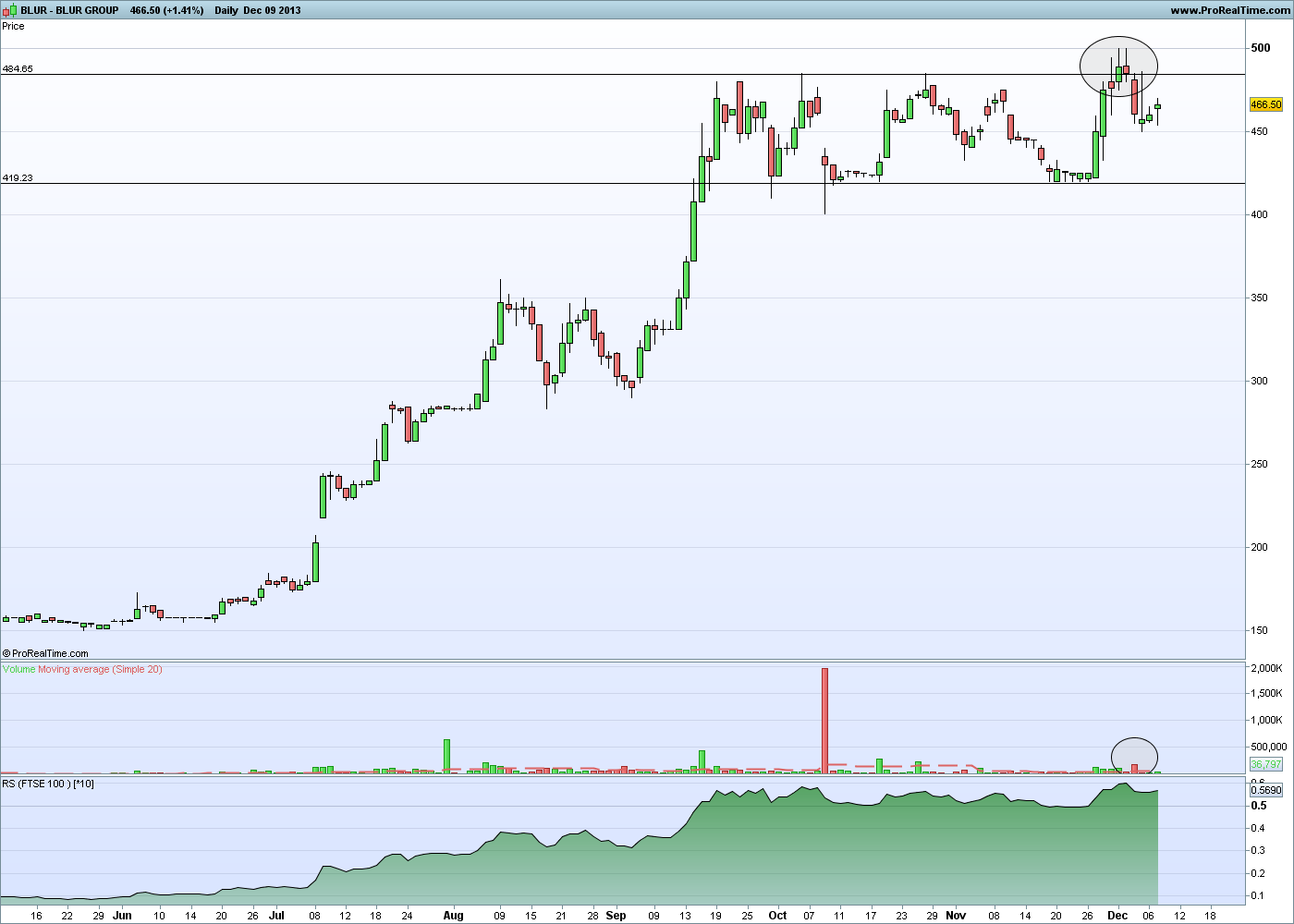
Task: Select the 419.23 support level label
Action: click(x=18, y=177)
